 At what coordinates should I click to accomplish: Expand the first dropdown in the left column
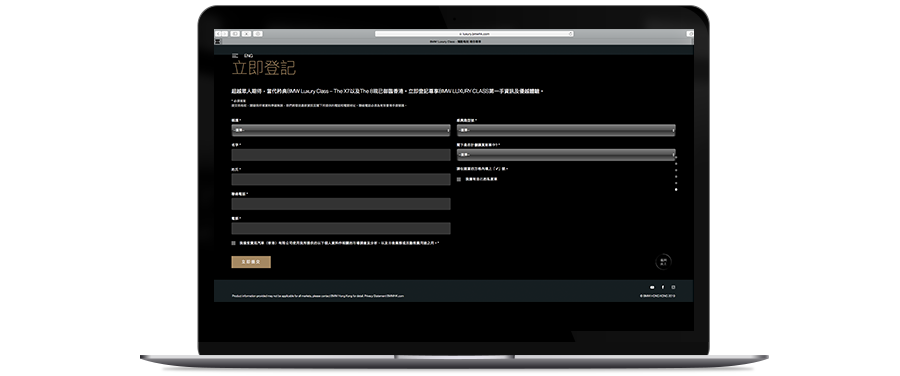(341, 130)
